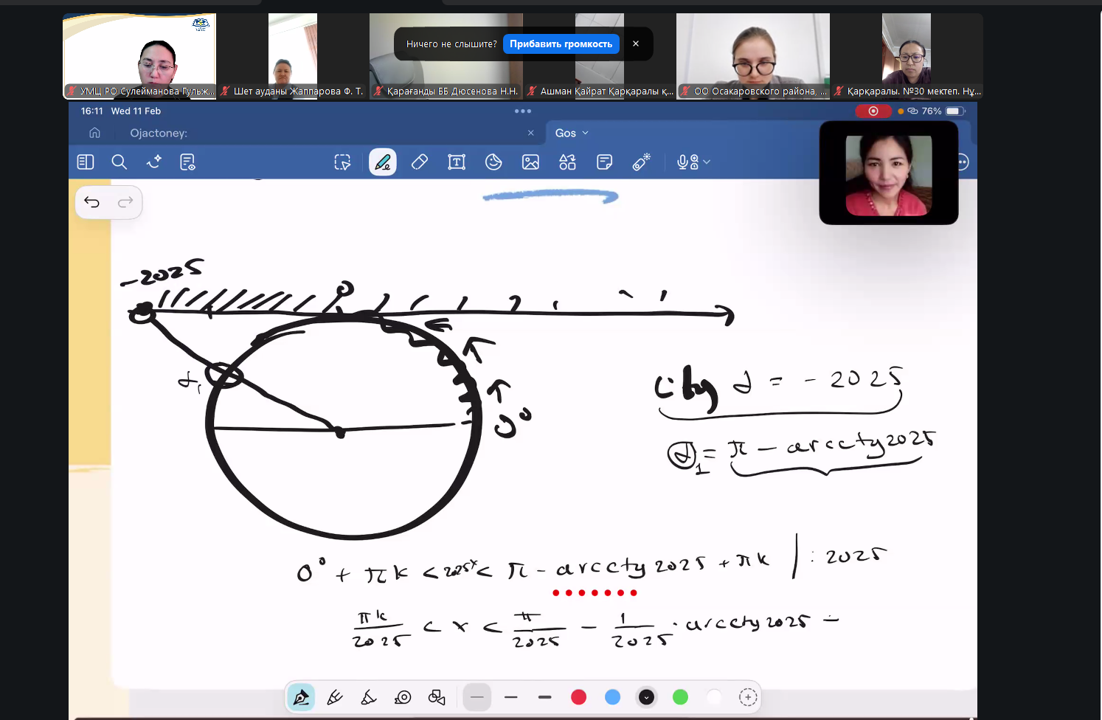Select the thinnest stroke width
The height and width of the screenshot is (720, 1102).
click(x=477, y=697)
